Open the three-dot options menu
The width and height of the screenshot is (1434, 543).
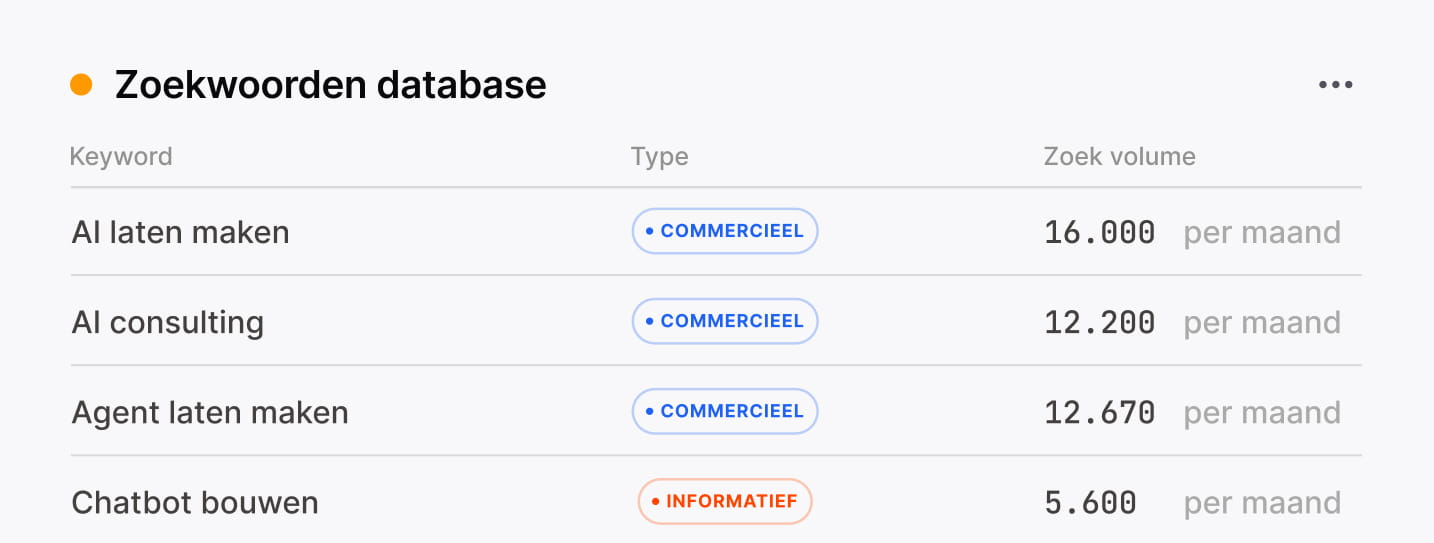pos(1335,85)
